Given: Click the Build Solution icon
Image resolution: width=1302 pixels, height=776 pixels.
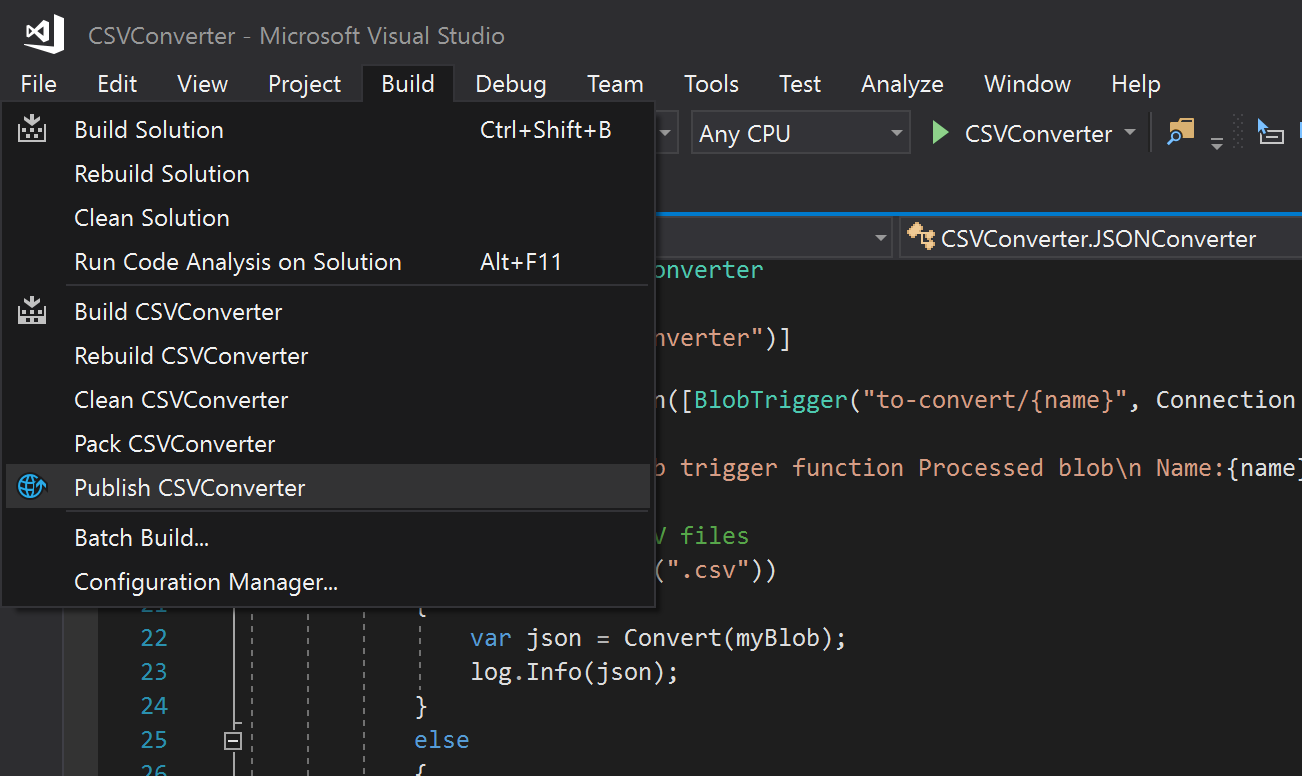Looking at the screenshot, I should coord(33,129).
